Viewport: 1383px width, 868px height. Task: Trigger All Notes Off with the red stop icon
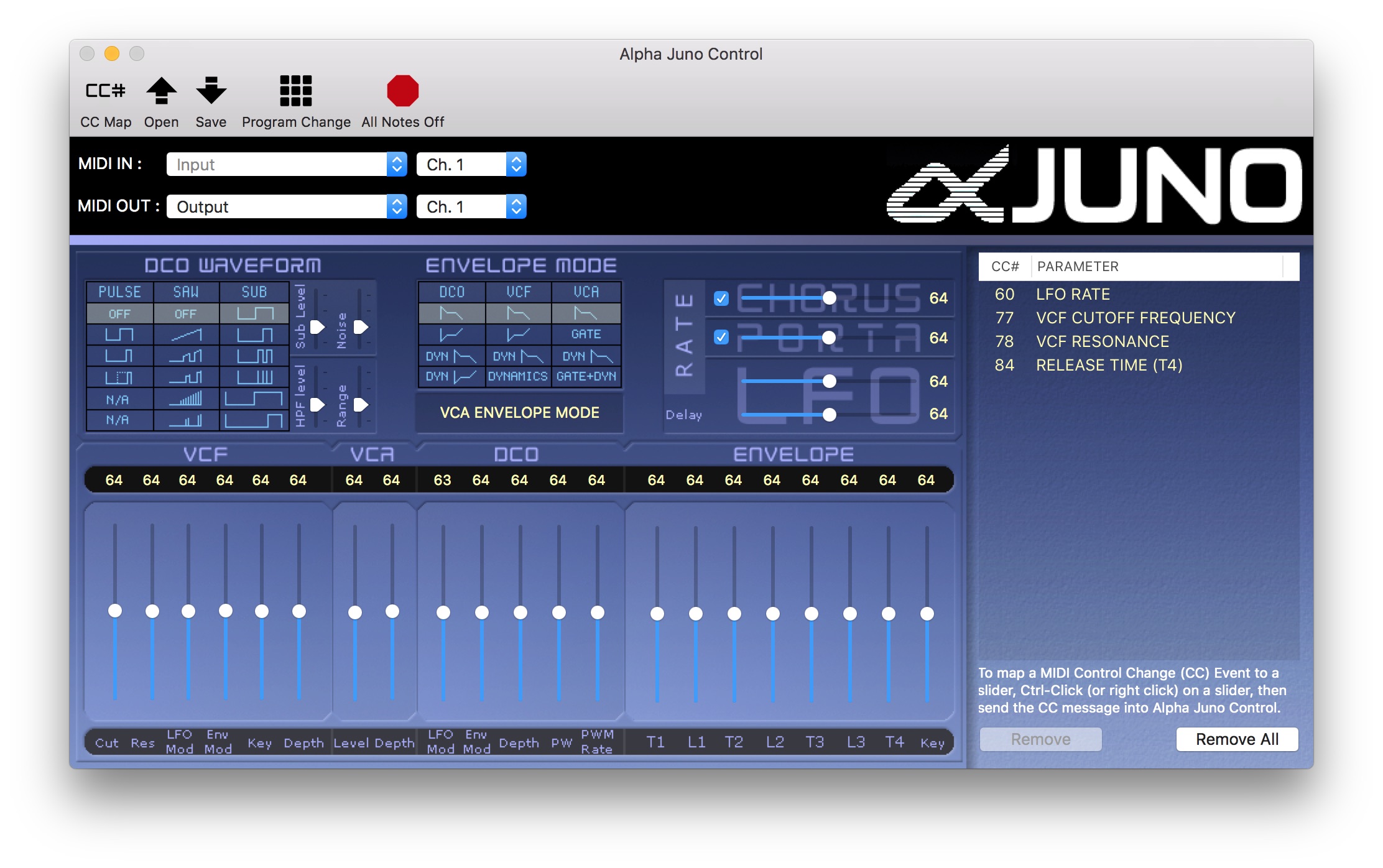(x=403, y=92)
